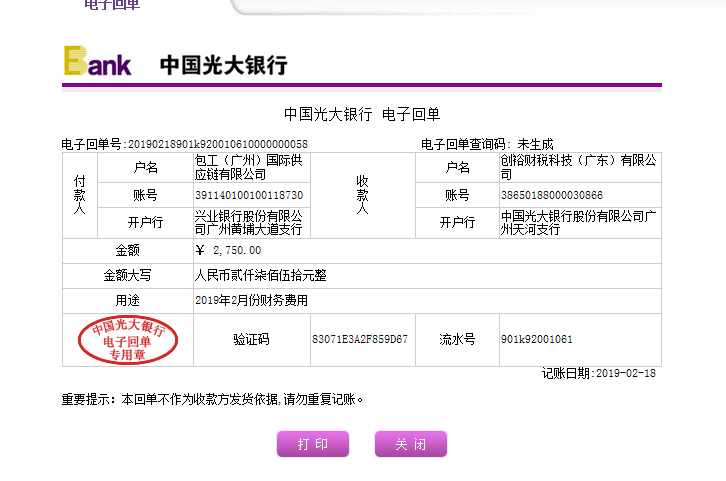Select the amount ¥ 2,750.00
Image resolution: width=726 pixels, height=481 pixels.
(x=228, y=250)
